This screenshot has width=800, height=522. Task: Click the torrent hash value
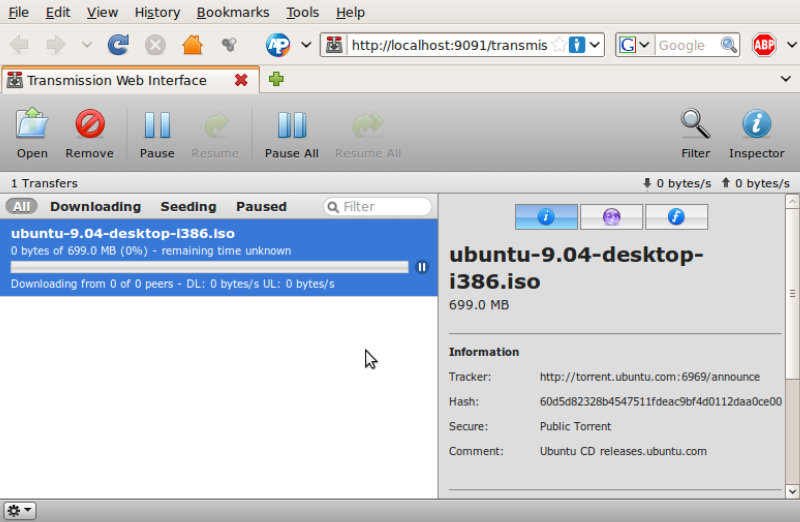coord(660,402)
